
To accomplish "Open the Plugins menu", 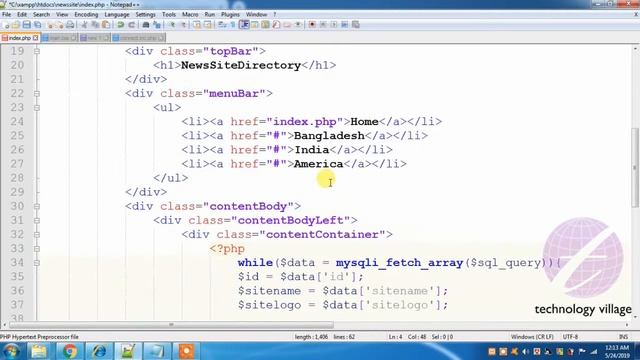I will [230, 14].
